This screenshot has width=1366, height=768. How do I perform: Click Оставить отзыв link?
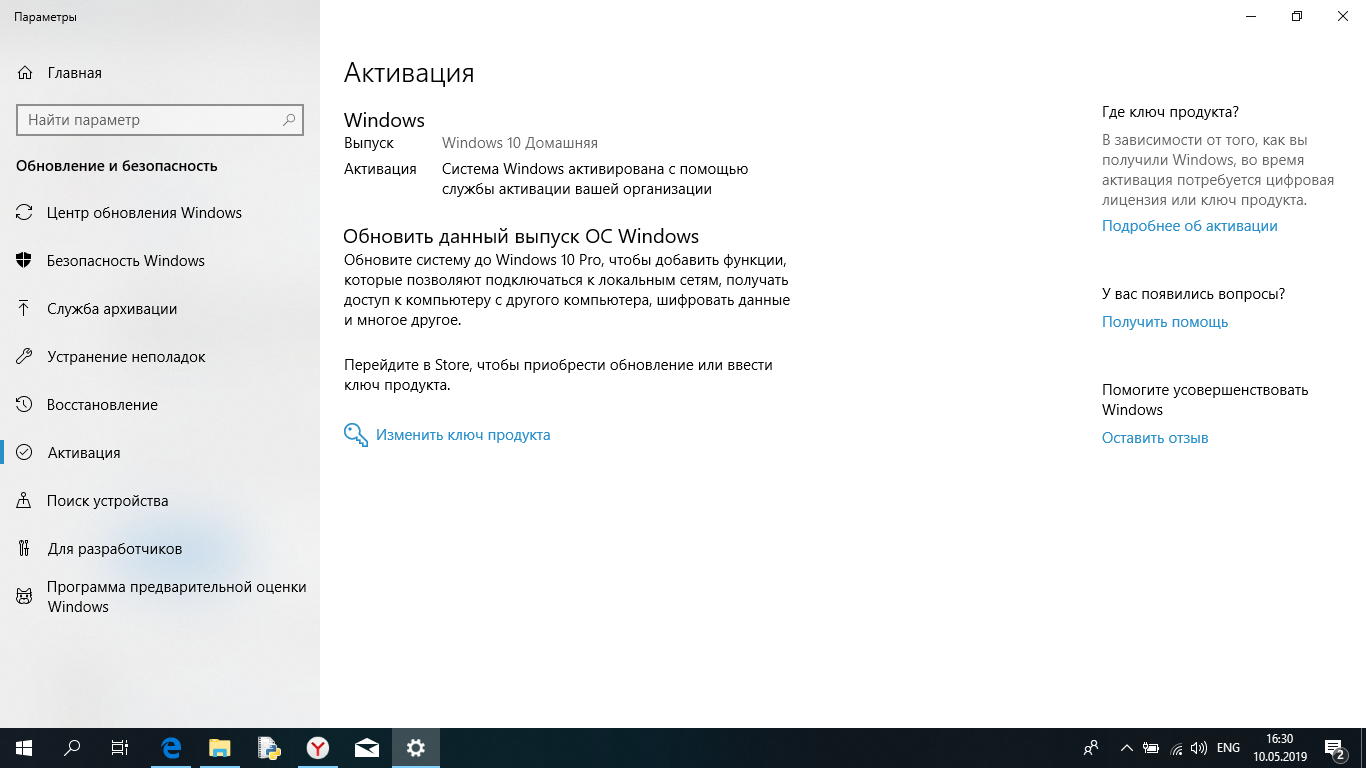(1155, 438)
